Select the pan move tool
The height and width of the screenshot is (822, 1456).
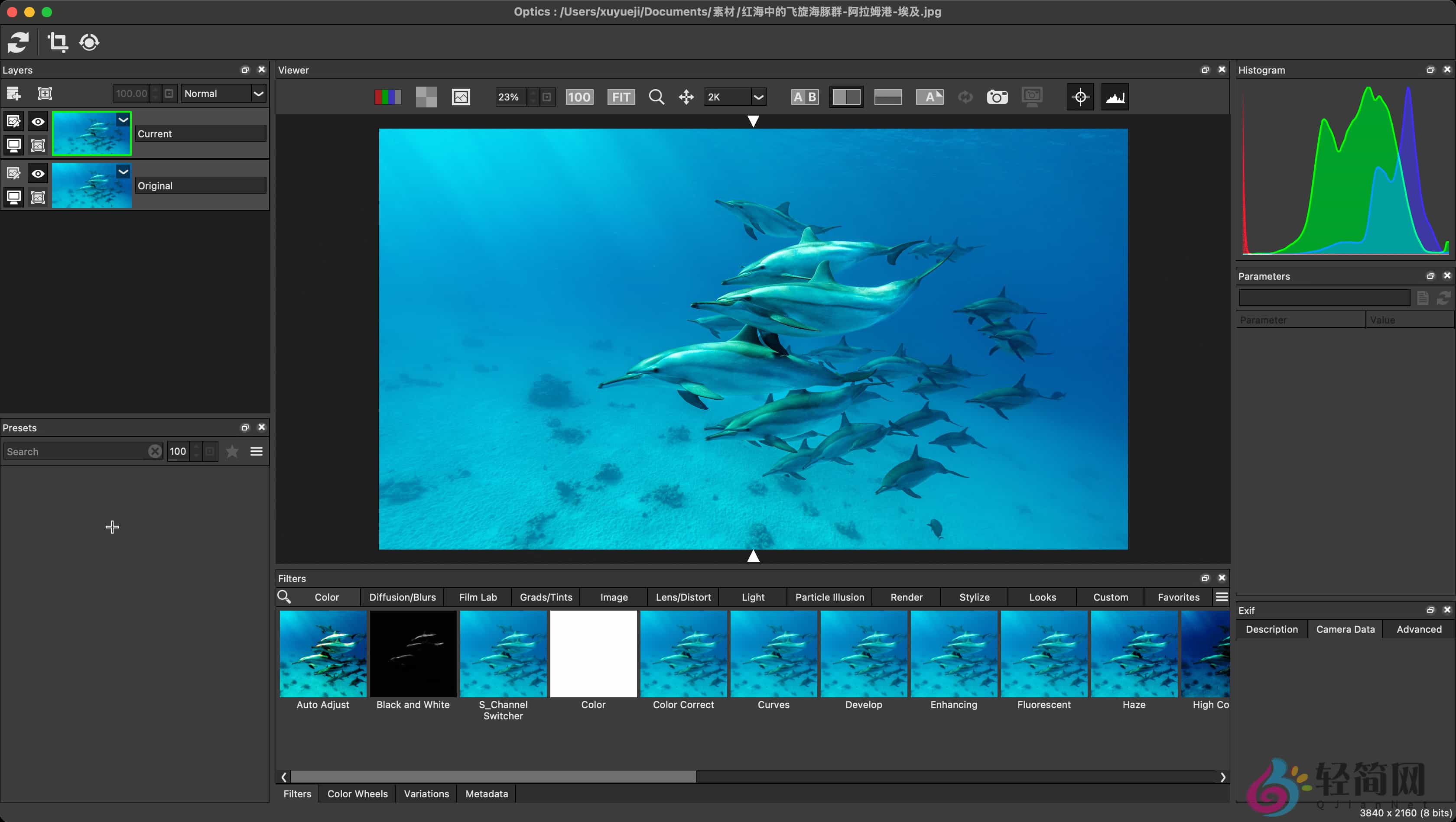[686, 97]
